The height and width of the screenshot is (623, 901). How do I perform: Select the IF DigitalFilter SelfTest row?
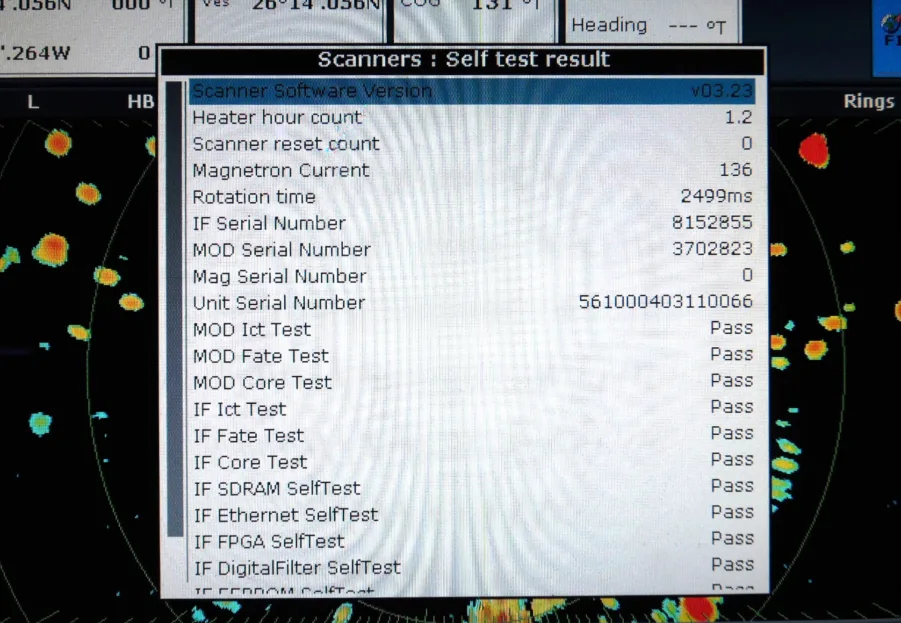click(x=472, y=567)
